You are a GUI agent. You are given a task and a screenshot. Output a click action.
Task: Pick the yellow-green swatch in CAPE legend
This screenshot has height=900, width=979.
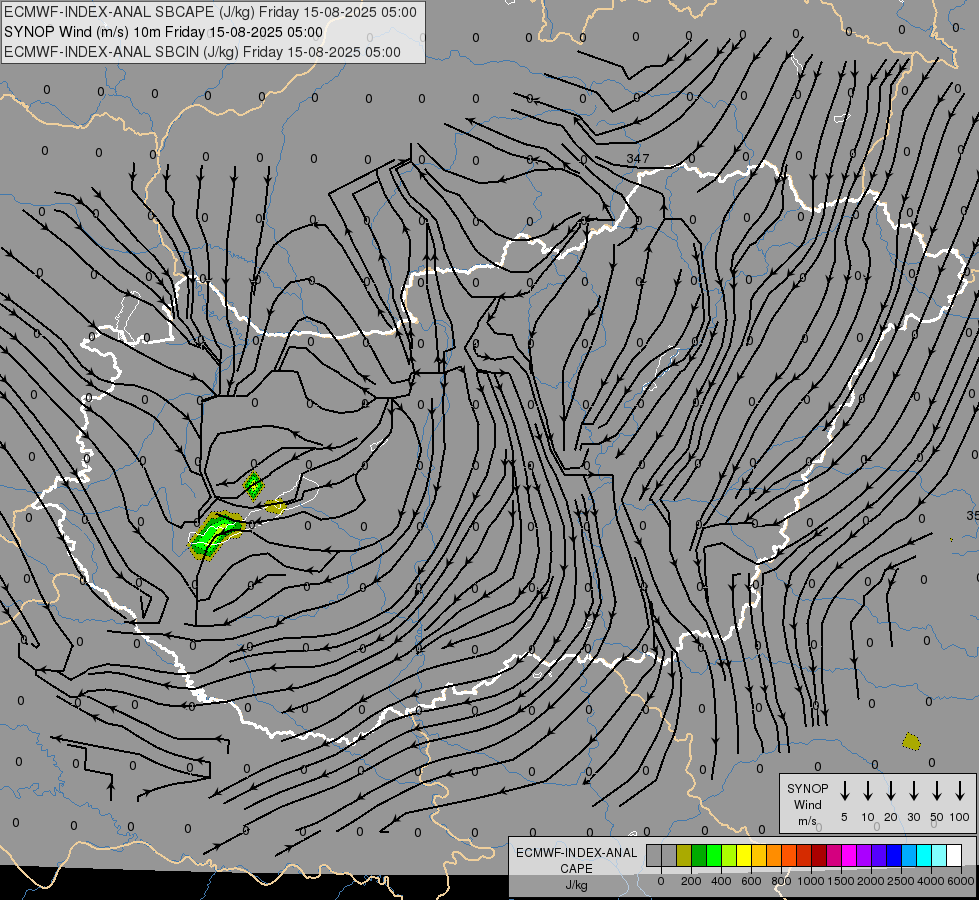coord(729,855)
